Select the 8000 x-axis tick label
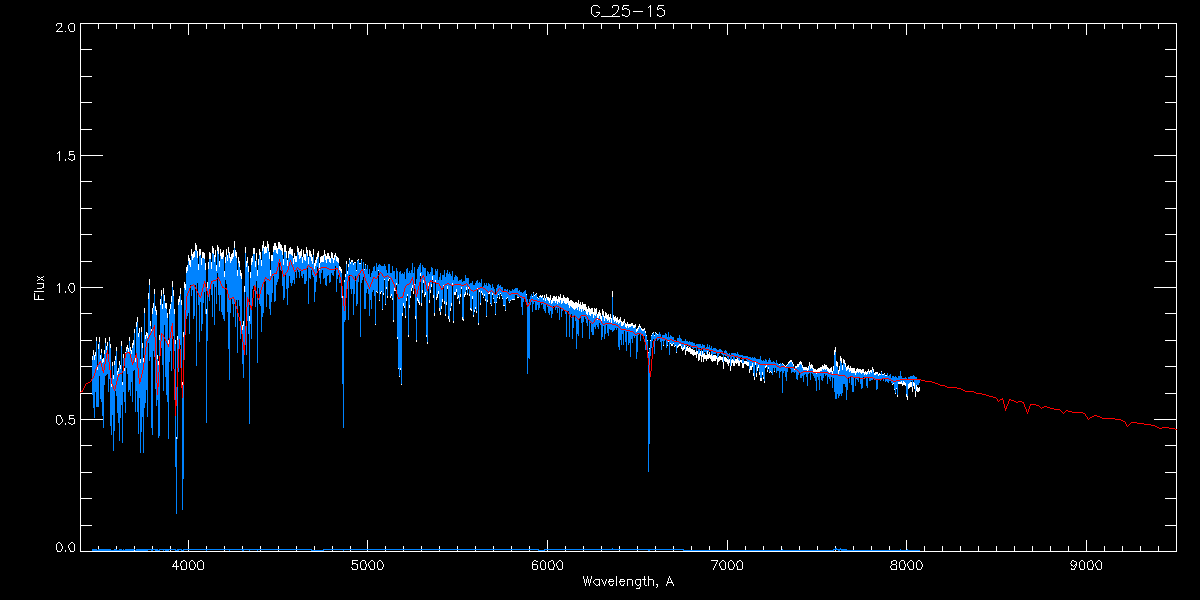Image resolution: width=1200 pixels, height=600 pixels. (906, 565)
